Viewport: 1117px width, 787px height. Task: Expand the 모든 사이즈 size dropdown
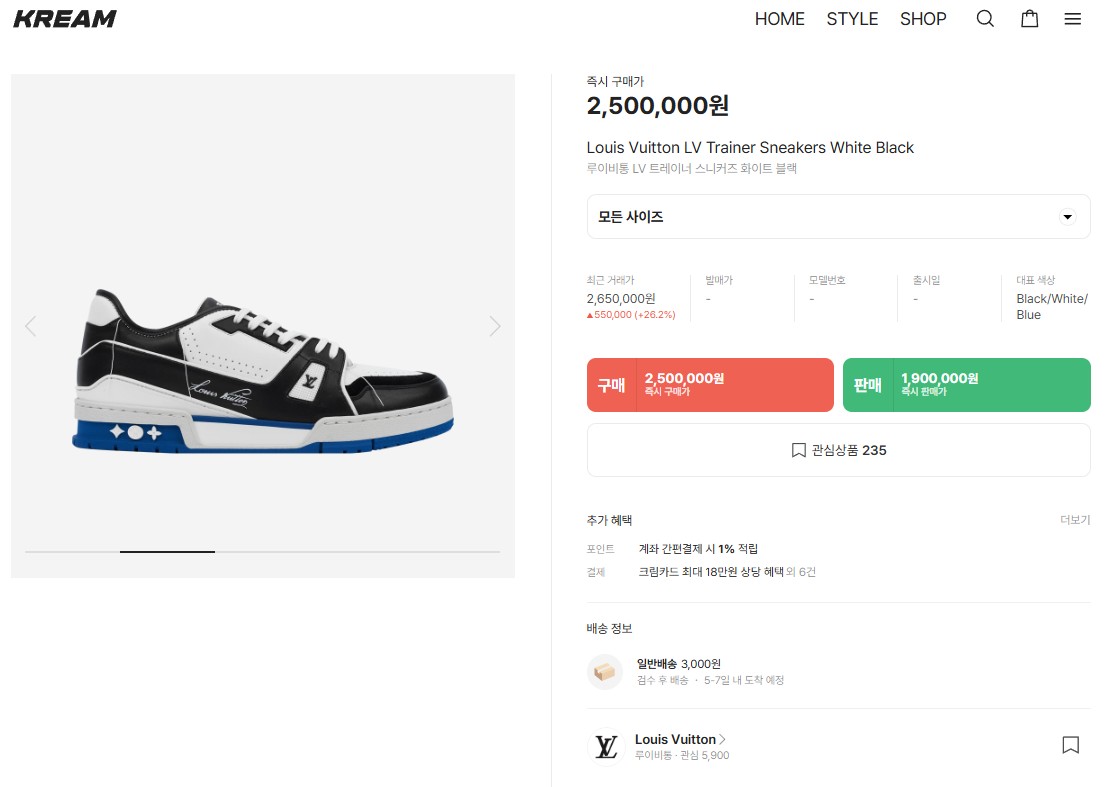coord(838,217)
